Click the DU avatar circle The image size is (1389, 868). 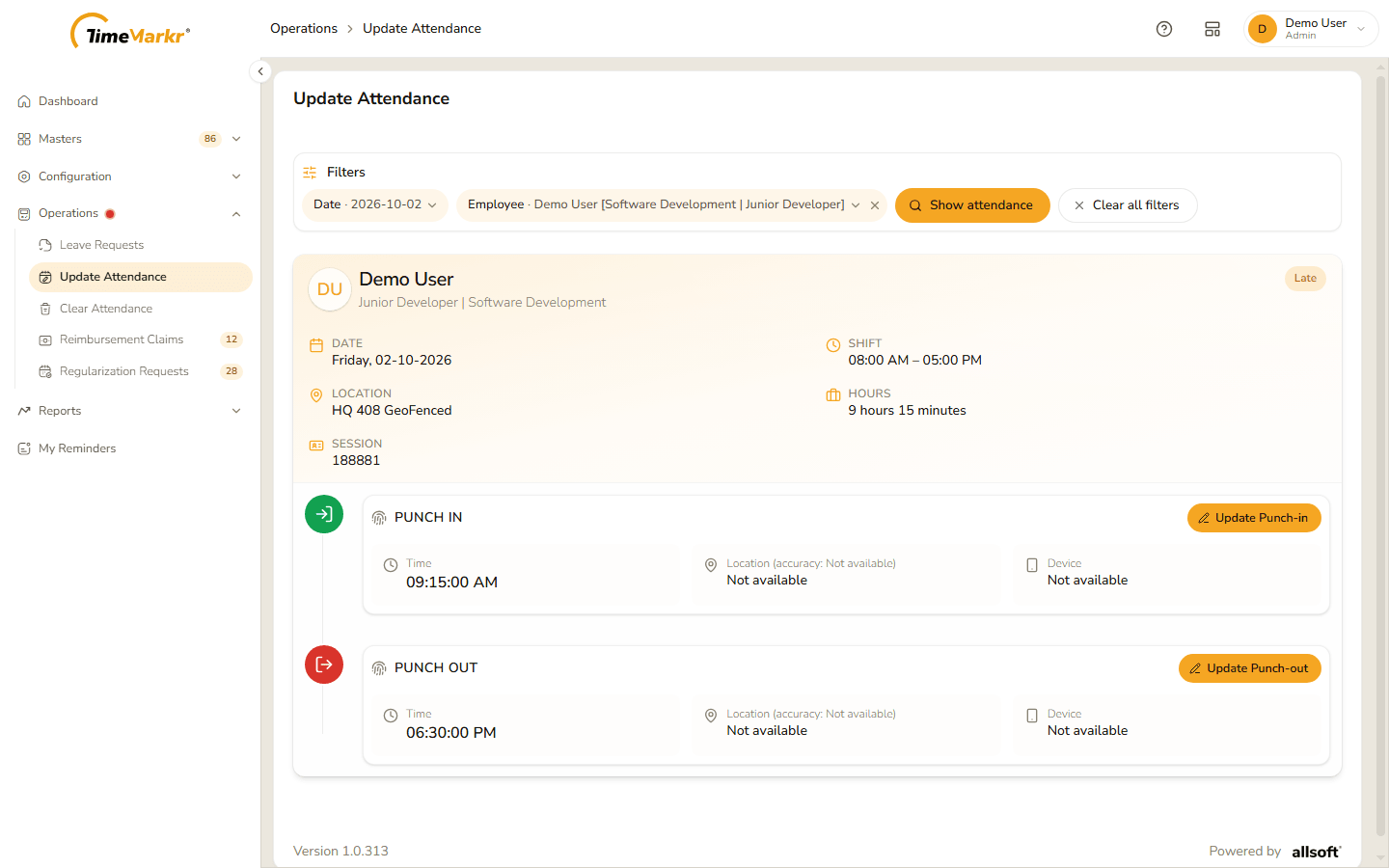tap(330, 289)
